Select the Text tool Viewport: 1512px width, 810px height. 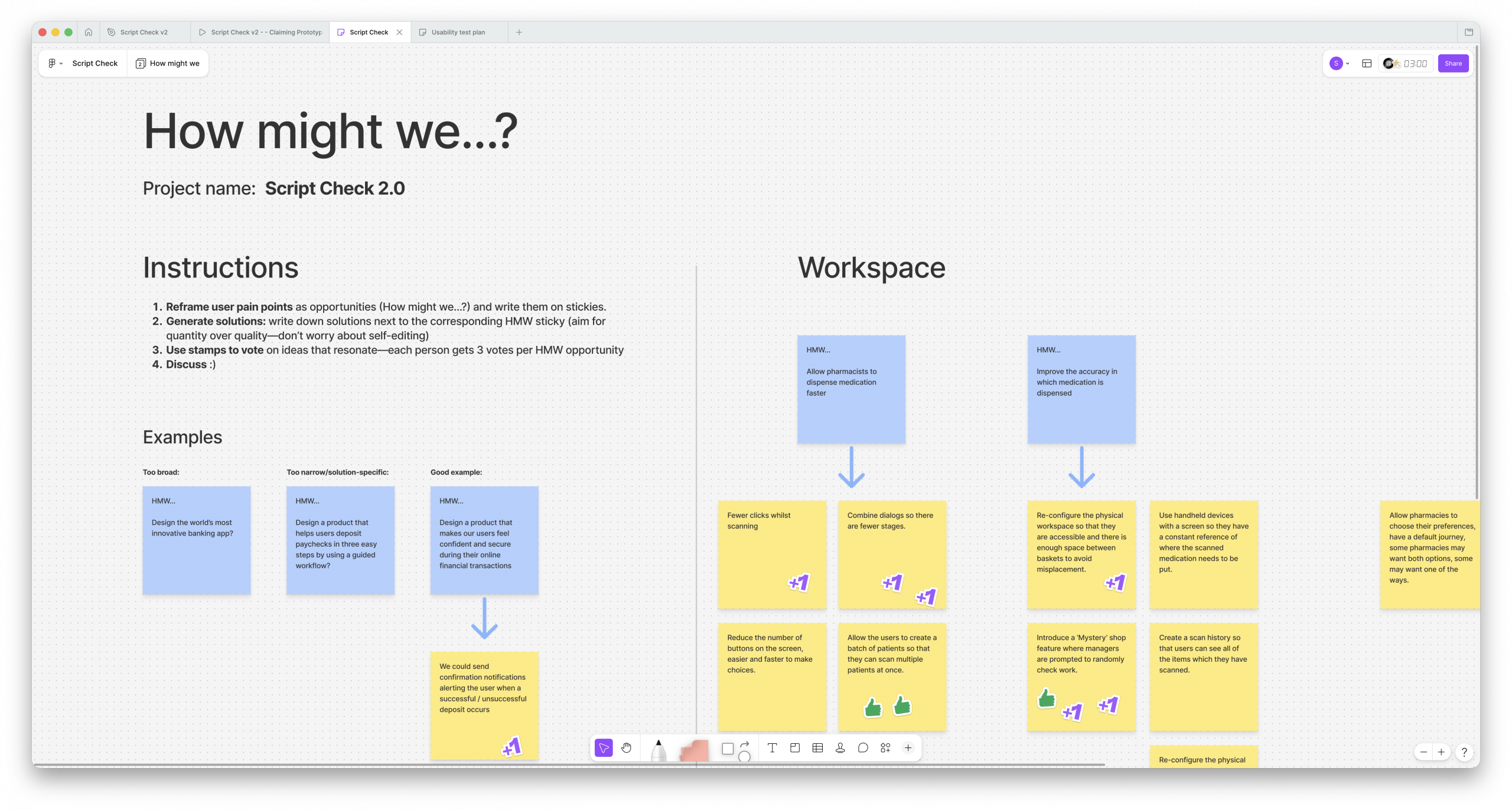coord(772,748)
